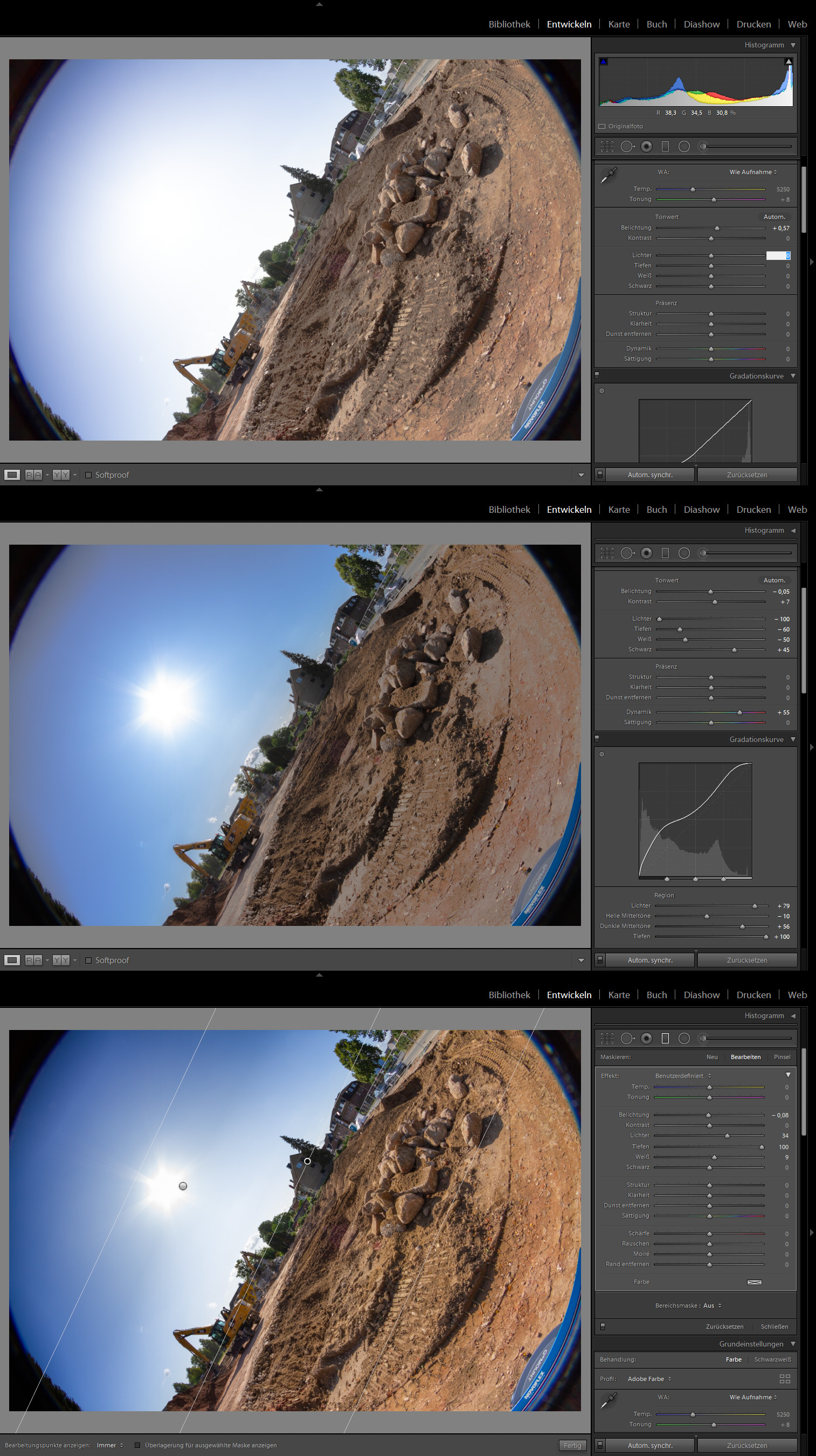Select the gray radial filter pin near the sun
Screen dimensions: 816x1456
183,1186
